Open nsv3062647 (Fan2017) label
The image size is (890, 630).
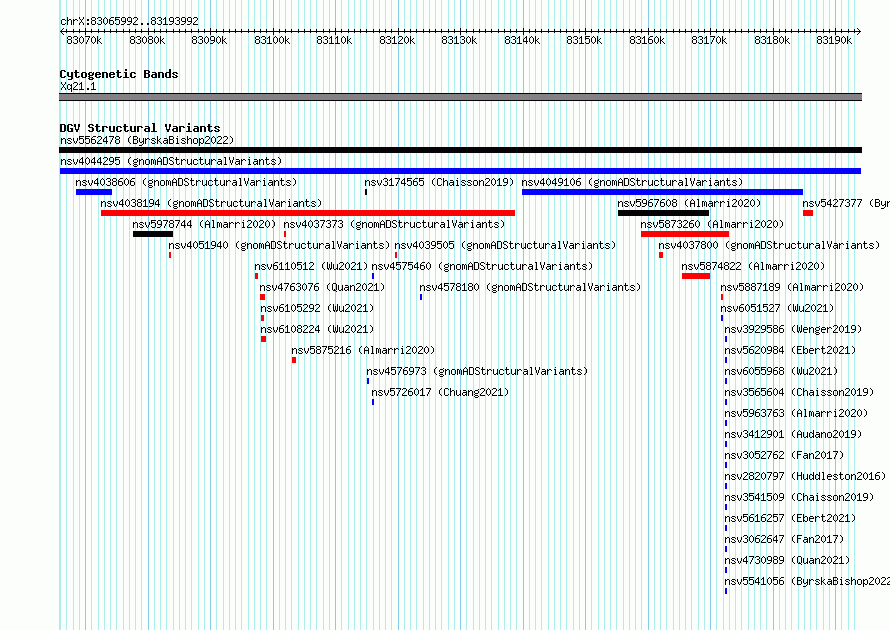(784, 539)
